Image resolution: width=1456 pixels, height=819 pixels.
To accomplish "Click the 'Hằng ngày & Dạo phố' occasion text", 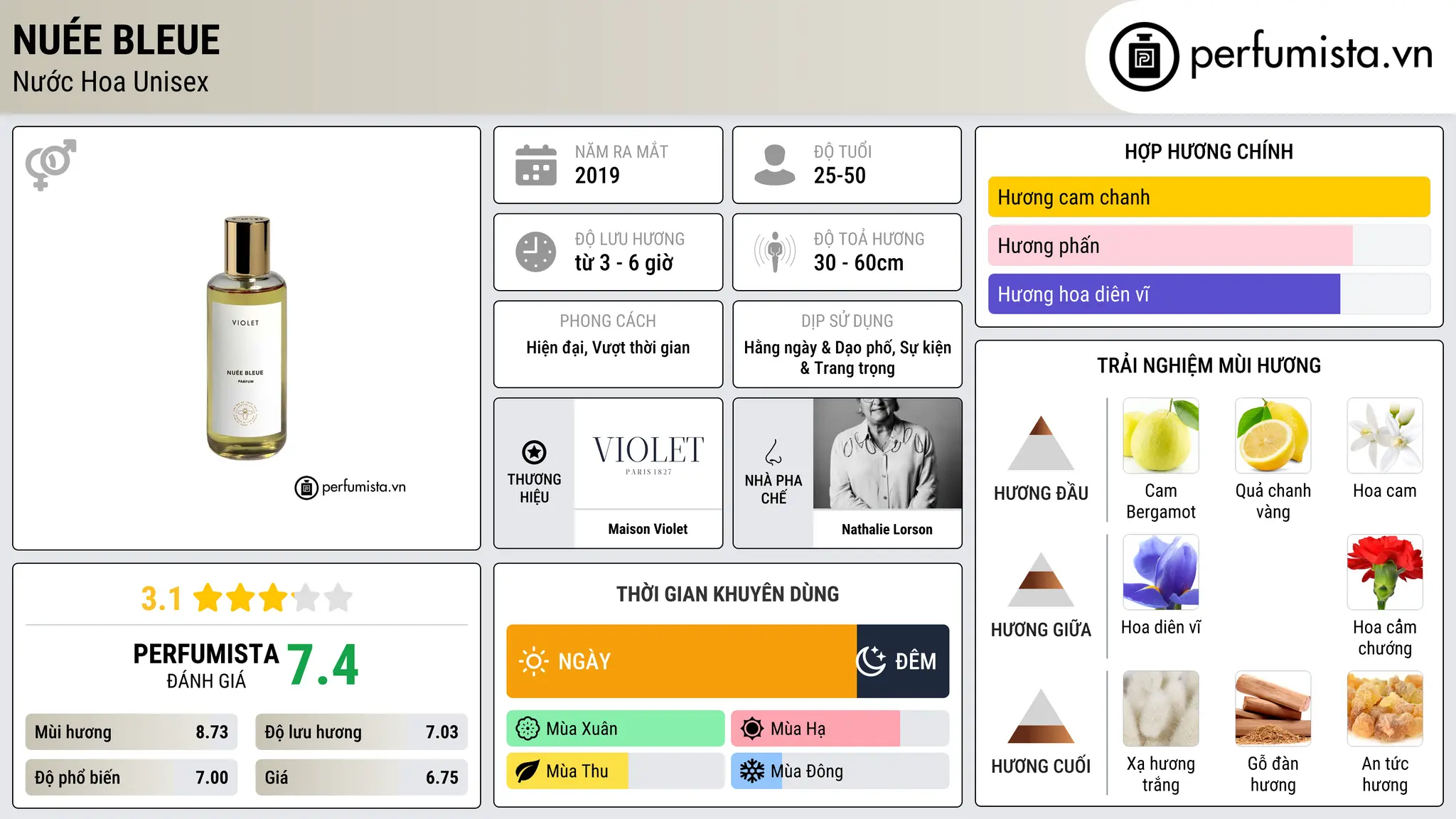I will pos(847,358).
